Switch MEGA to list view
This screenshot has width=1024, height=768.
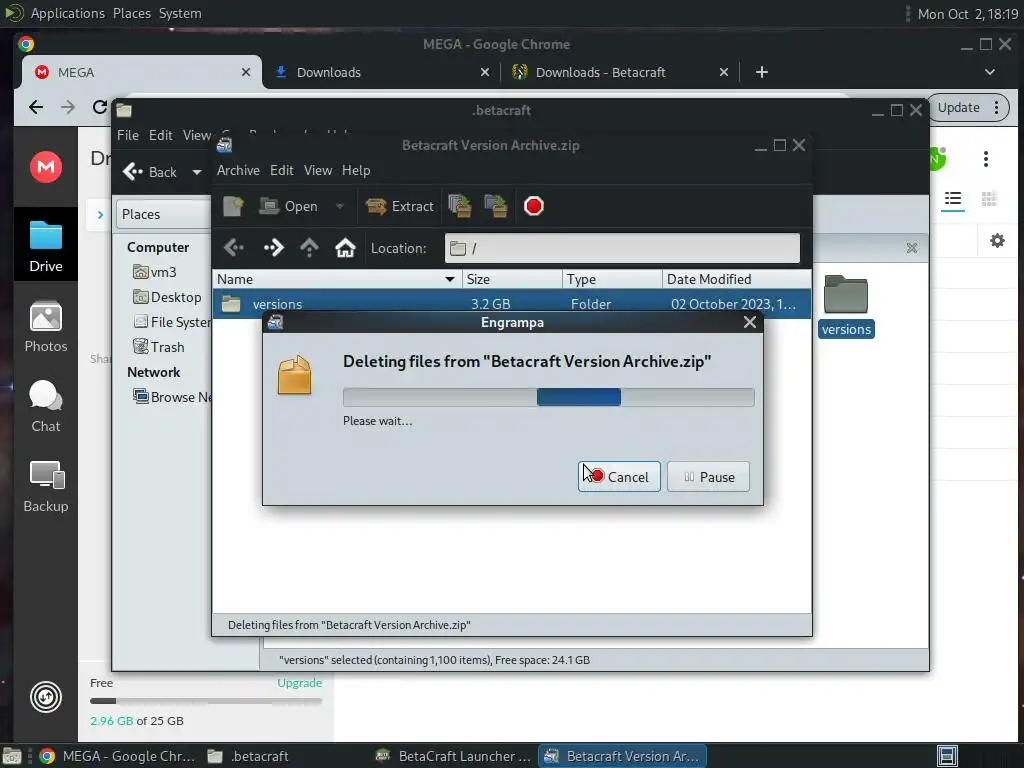(953, 199)
